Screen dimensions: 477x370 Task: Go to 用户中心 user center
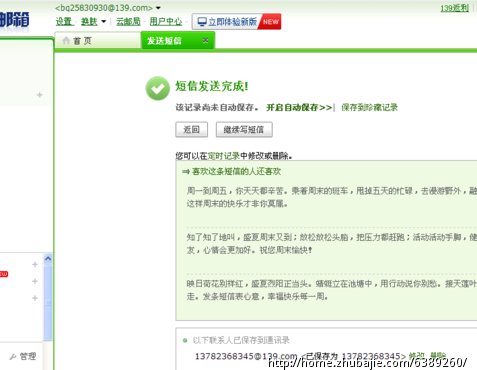(166, 22)
